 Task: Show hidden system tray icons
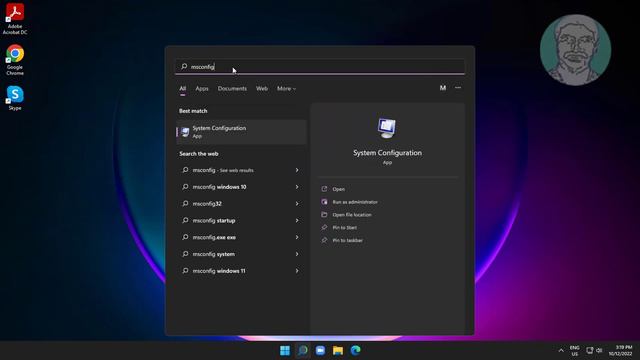561,350
